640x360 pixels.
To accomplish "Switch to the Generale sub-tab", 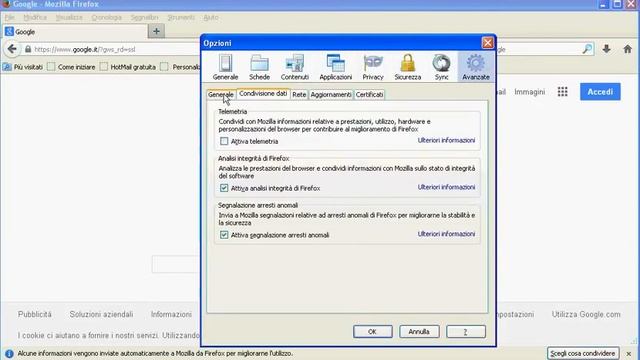I will [221, 95].
